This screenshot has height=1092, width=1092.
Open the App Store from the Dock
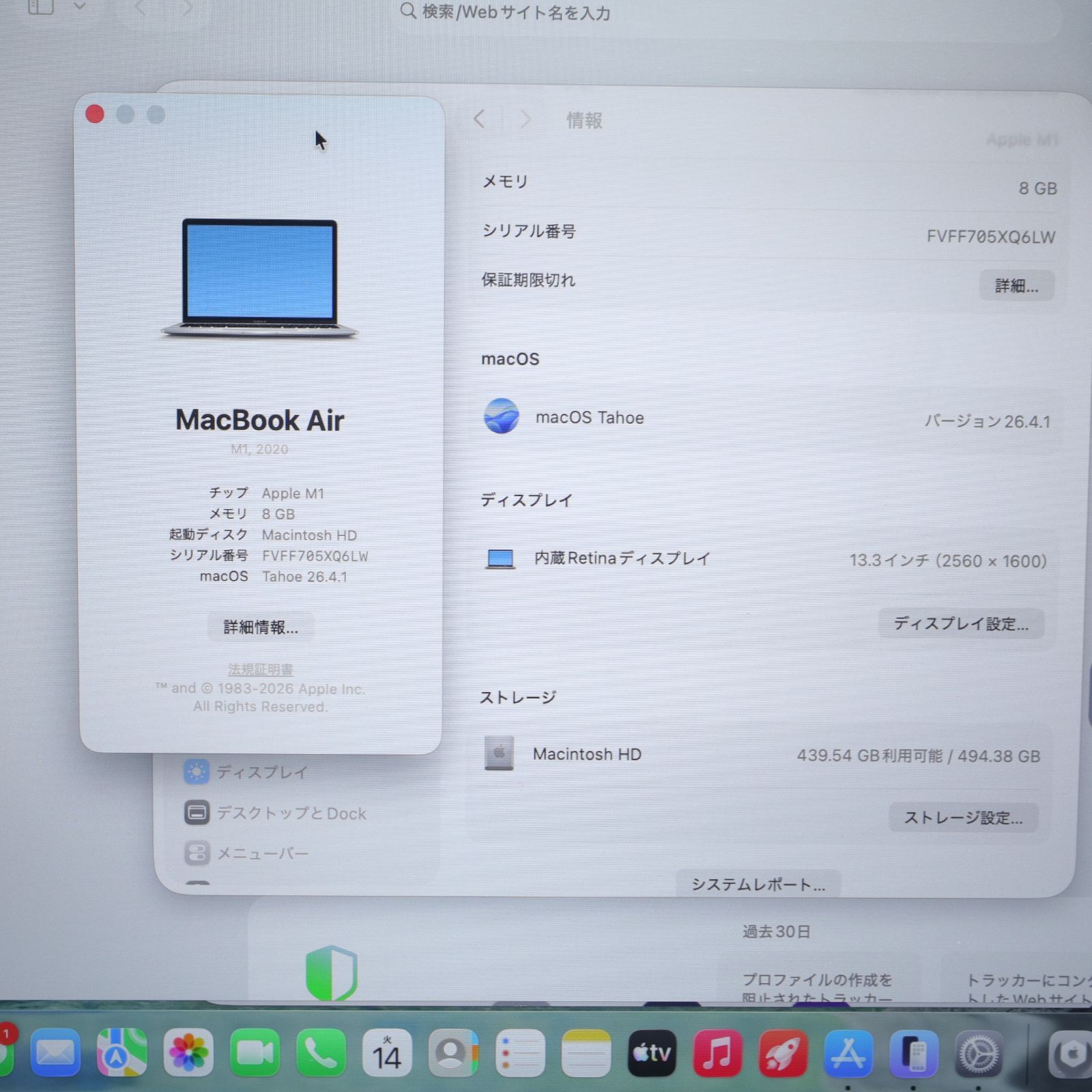848,1053
